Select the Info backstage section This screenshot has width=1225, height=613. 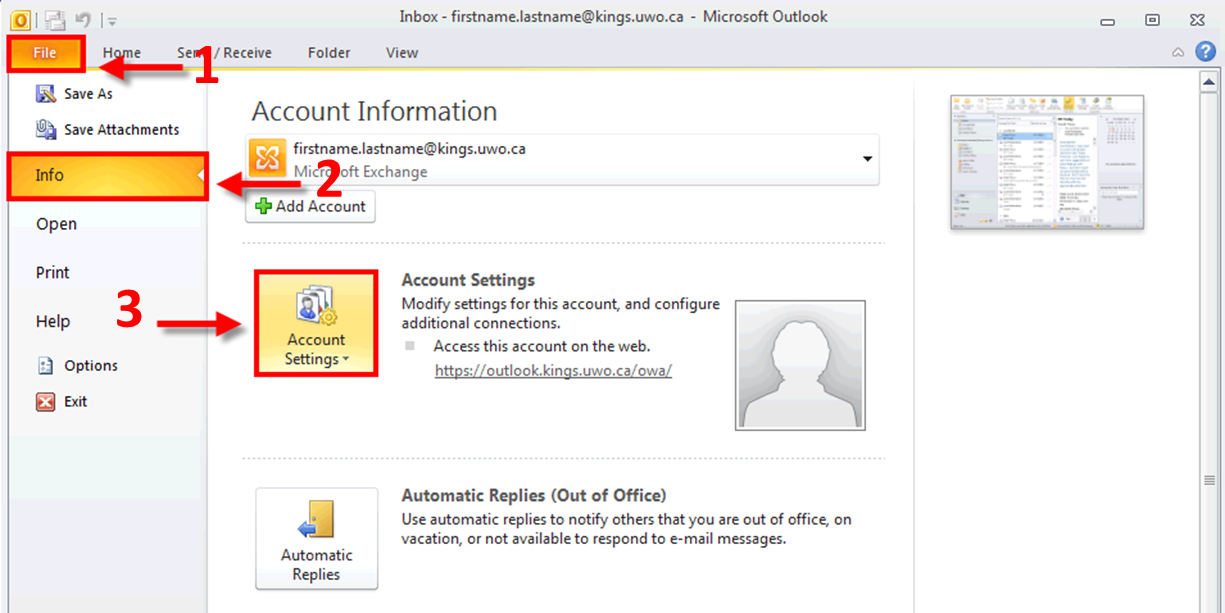tap(108, 175)
